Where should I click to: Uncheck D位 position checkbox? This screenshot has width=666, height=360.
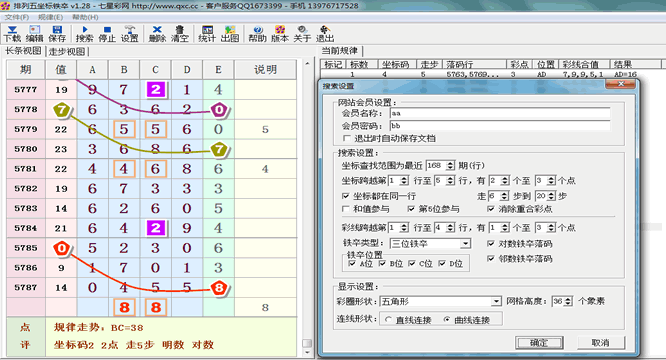click(x=442, y=264)
